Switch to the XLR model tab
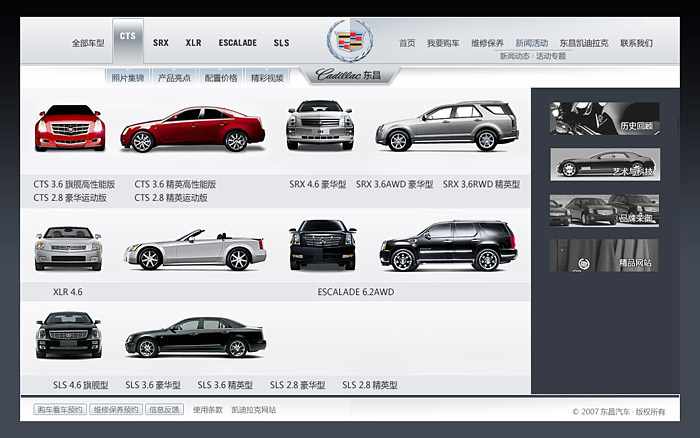The height and width of the screenshot is (438, 700). tap(193, 43)
